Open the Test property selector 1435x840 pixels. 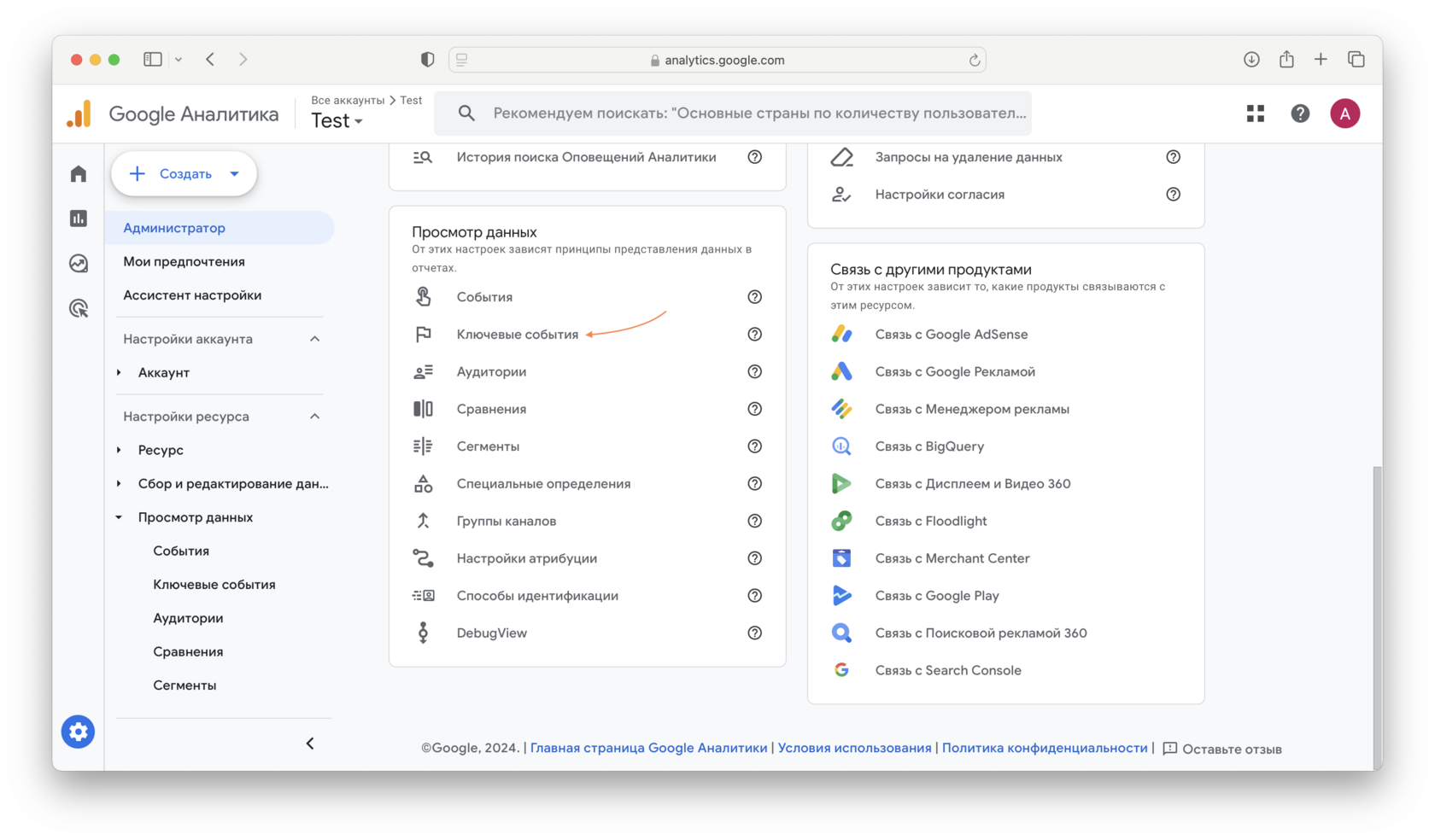point(337,121)
